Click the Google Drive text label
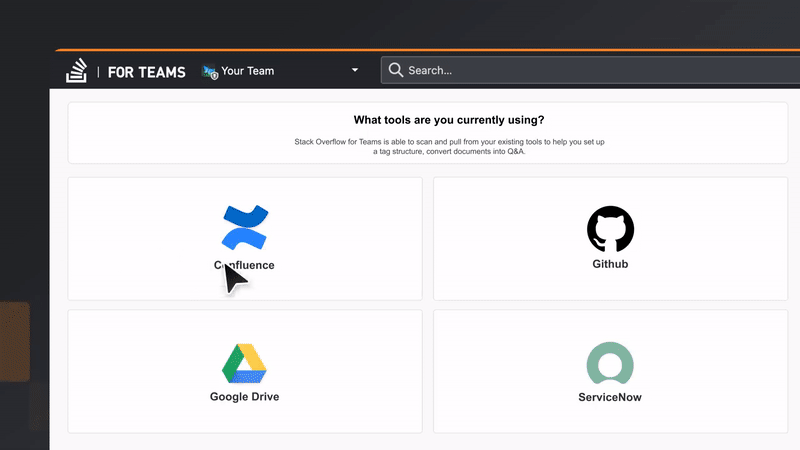Viewport: 800px width, 450px height. coord(244,396)
